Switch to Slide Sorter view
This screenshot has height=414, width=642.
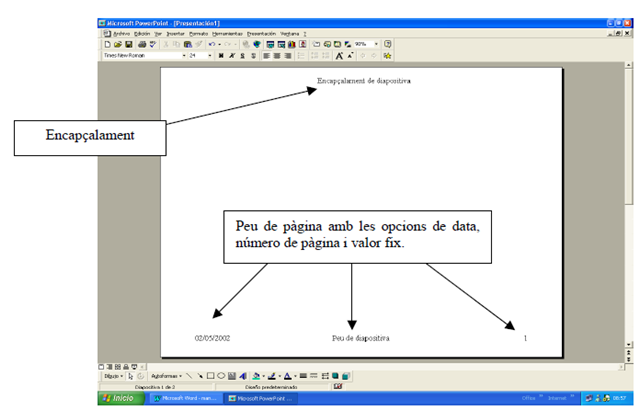[118, 367]
